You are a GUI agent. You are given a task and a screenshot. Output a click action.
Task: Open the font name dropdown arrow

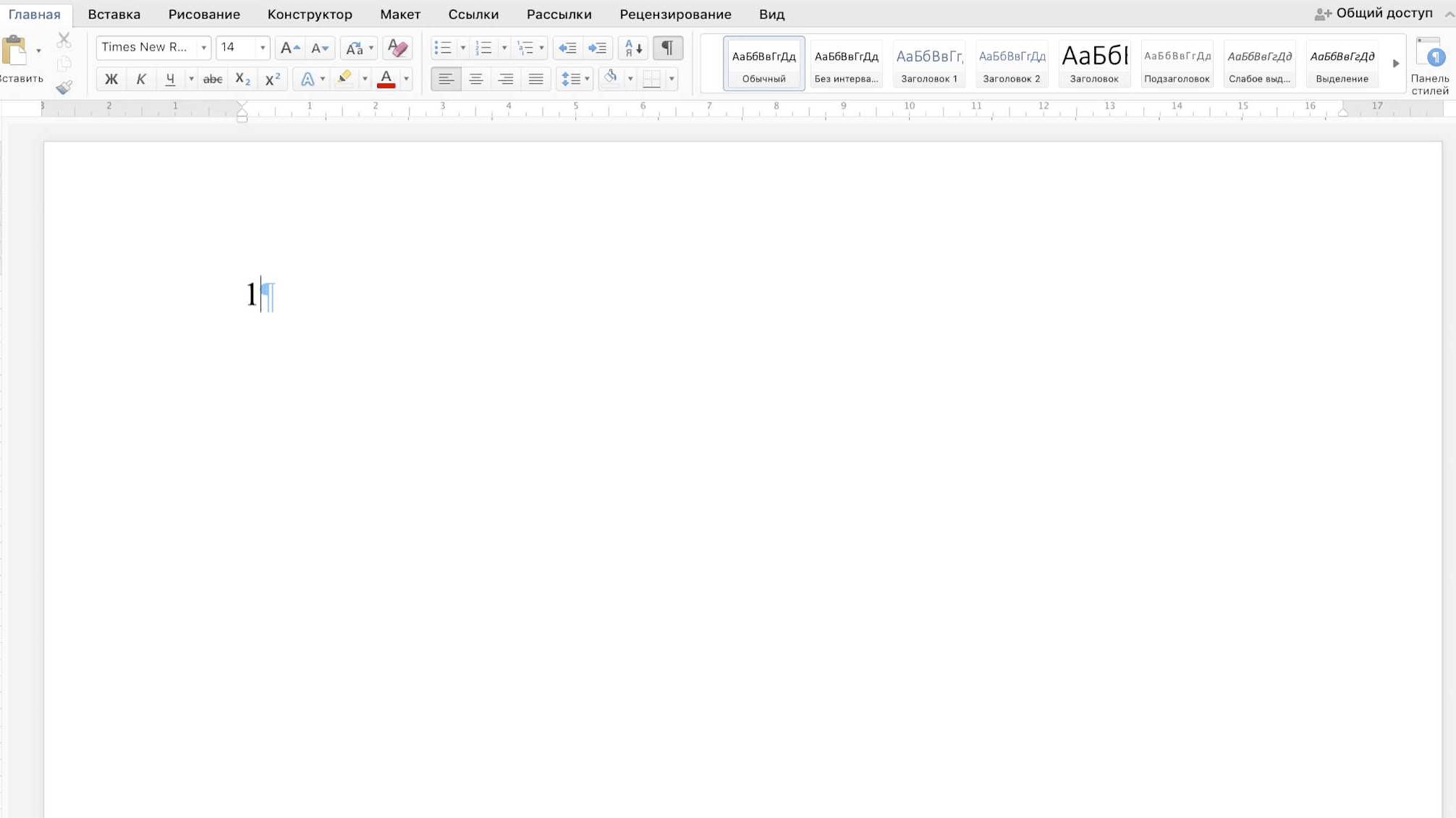pos(203,48)
